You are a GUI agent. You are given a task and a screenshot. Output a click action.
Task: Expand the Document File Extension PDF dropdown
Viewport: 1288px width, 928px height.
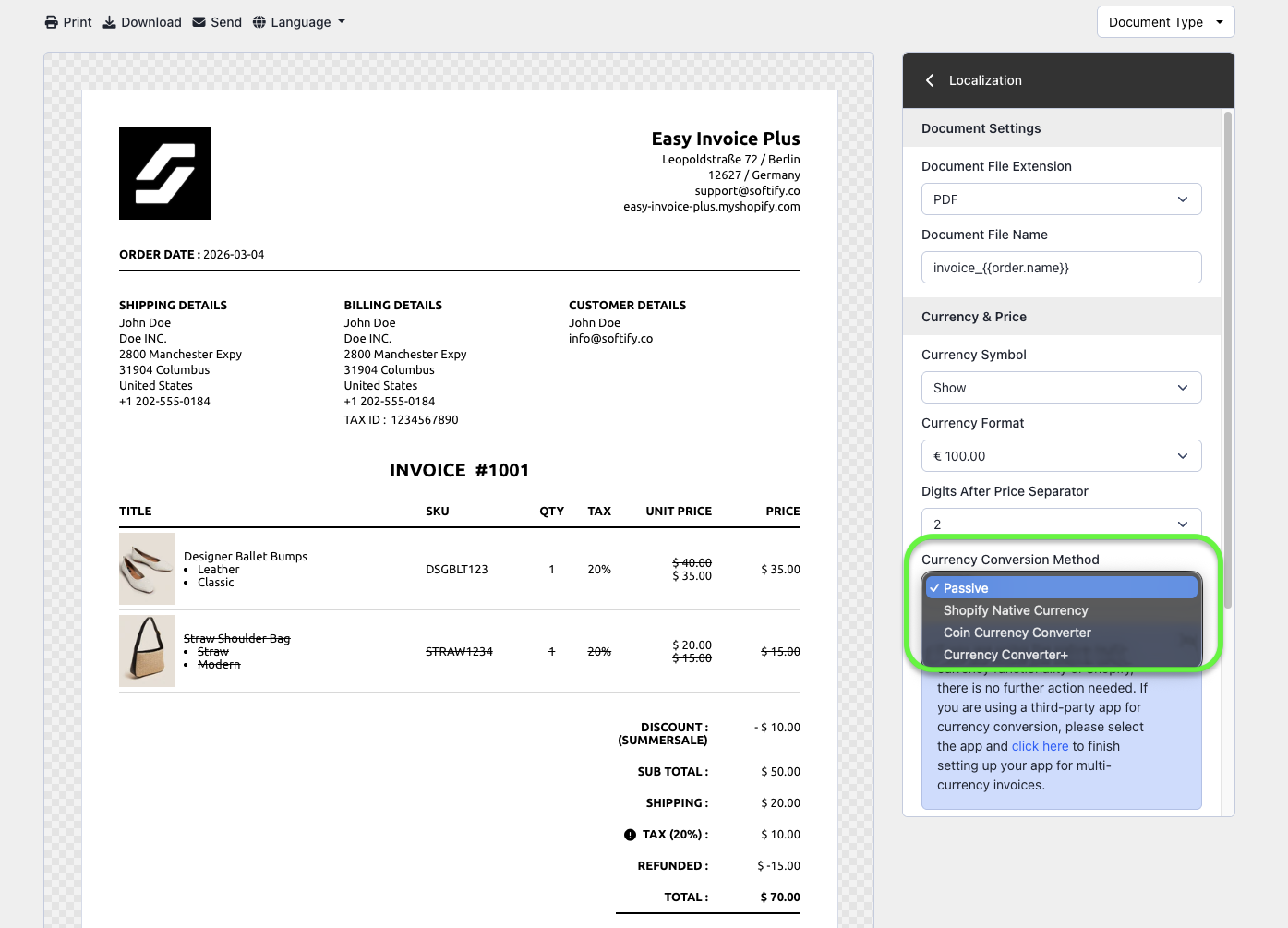(1061, 199)
